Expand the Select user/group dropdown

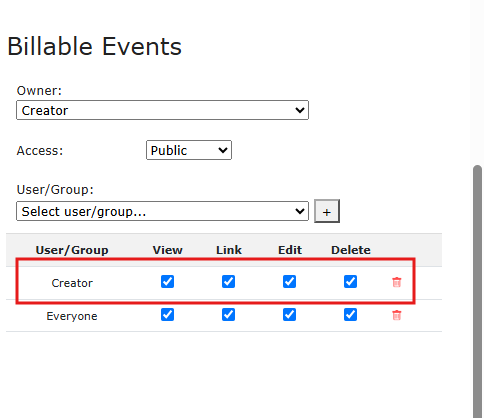162,211
